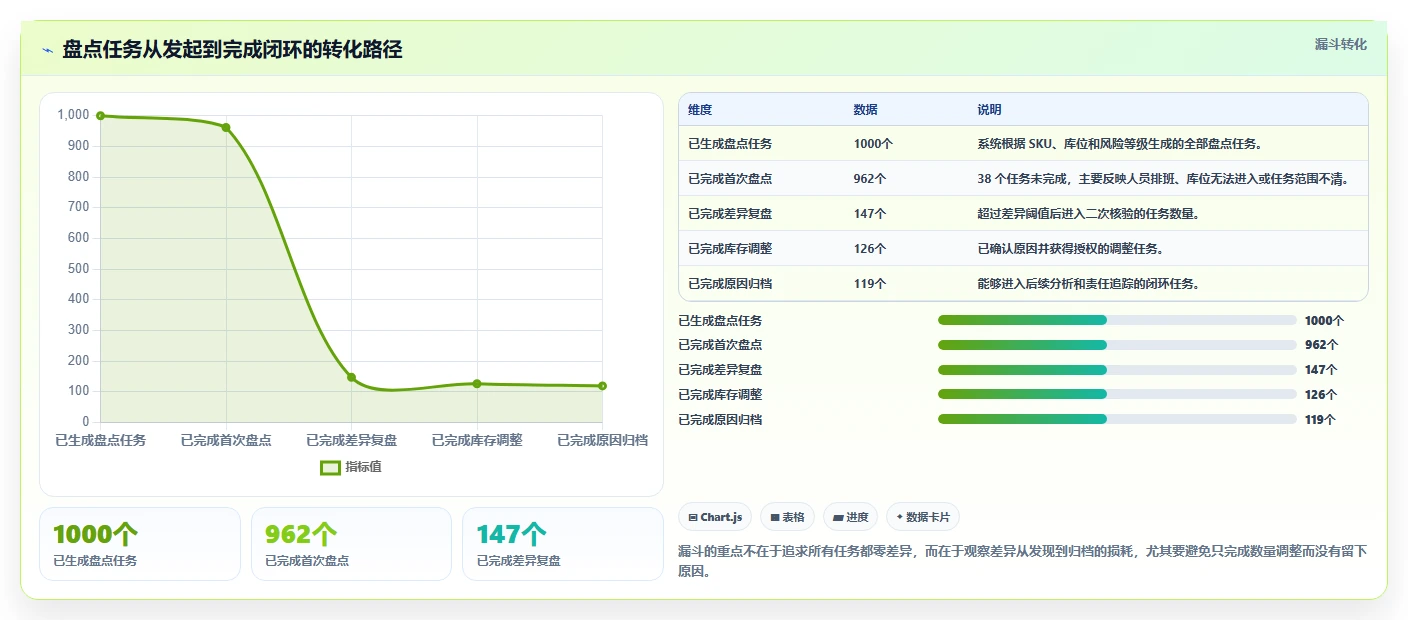Click the 126个 value in the table
The width and height of the screenshot is (1408, 620).
[x=870, y=249]
